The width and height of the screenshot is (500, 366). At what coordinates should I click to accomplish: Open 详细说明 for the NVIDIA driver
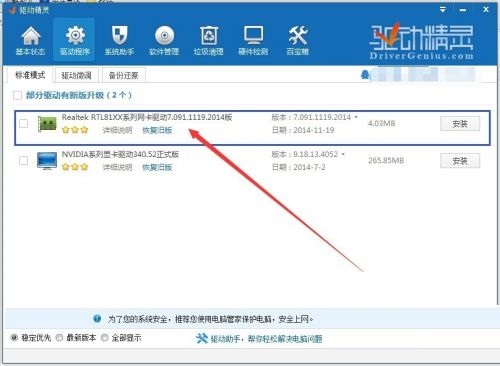(x=117, y=167)
